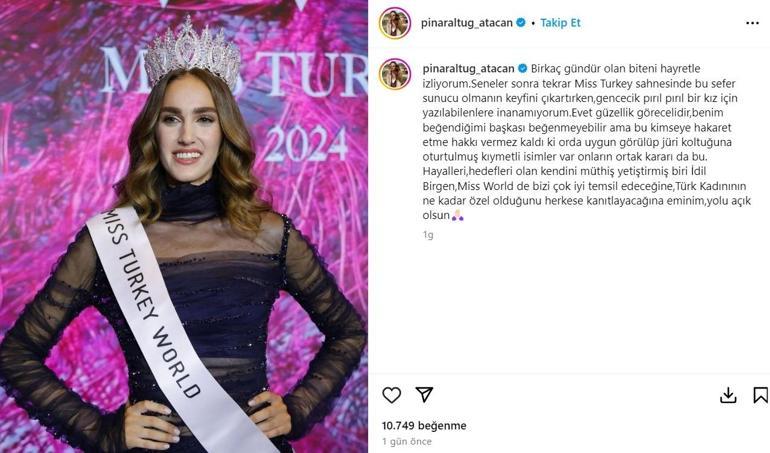Open pinaraltug_atacan profile from the caption username
The height and width of the screenshot is (453, 770).
click(x=468, y=68)
